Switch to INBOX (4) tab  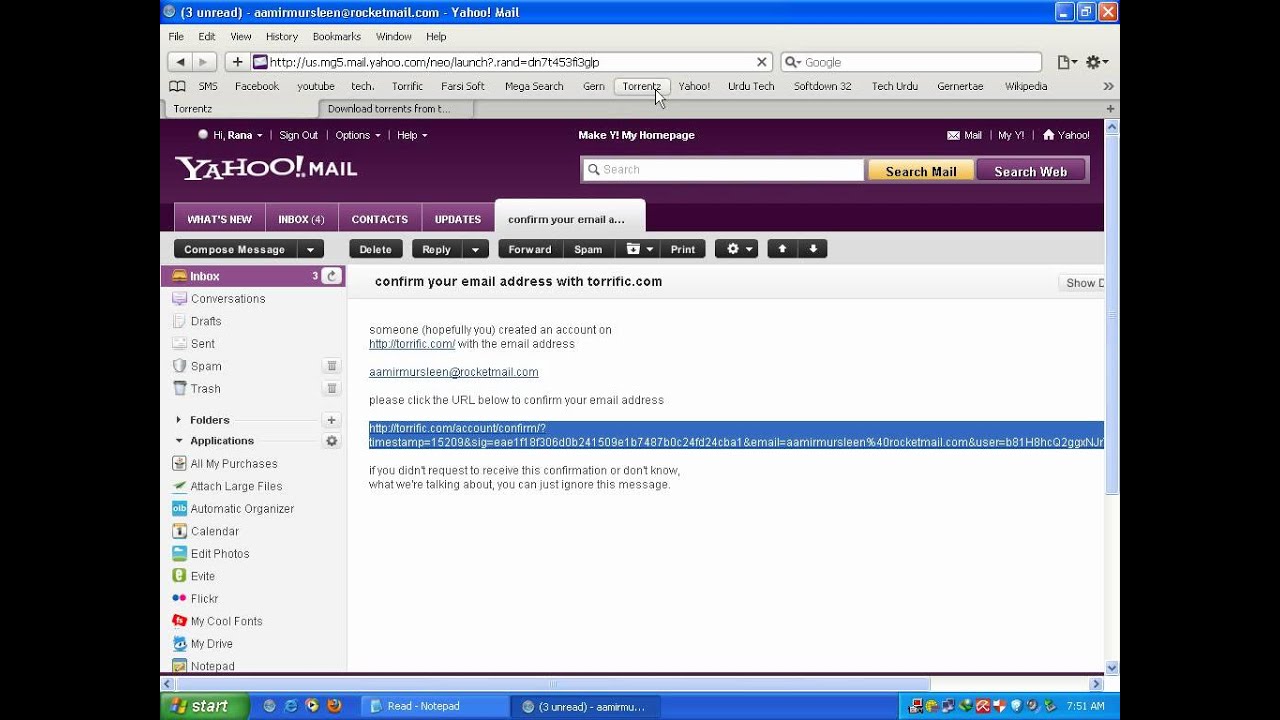tap(301, 219)
